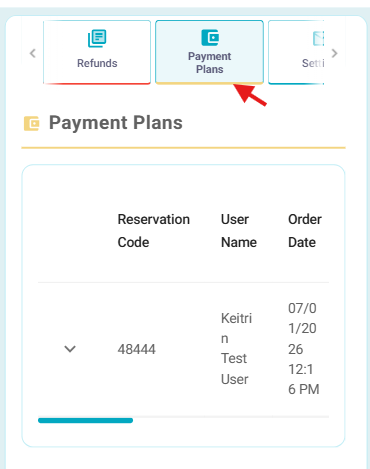Expand the row for reservation 48444
This screenshot has width=370, height=469.
coord(70,349)
